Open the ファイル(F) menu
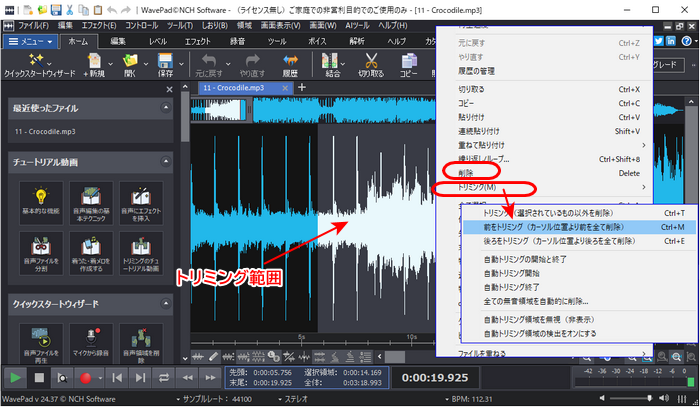The image size is (700, 407). click(33, 25)
